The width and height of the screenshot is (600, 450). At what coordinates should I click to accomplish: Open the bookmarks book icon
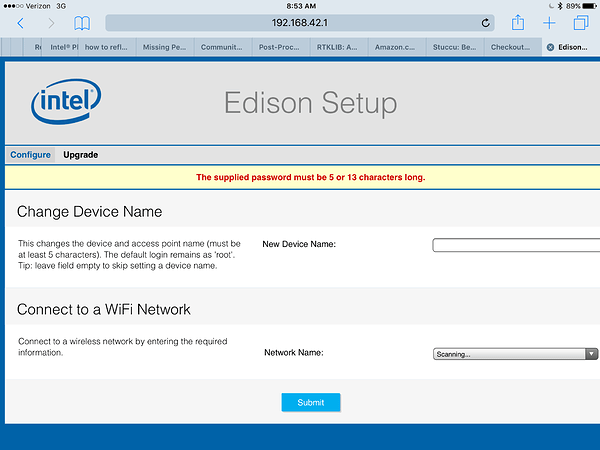pos(82,23)
